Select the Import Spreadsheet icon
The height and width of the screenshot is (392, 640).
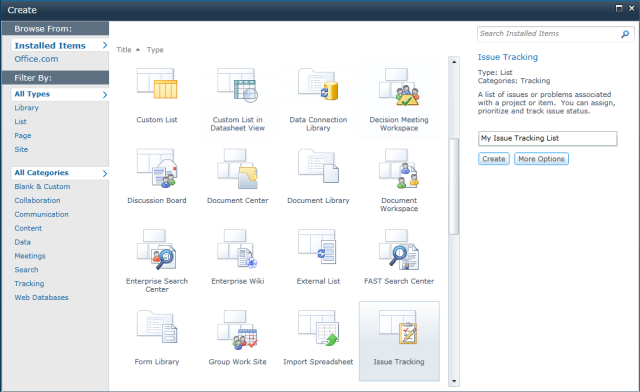click(318, 328)
